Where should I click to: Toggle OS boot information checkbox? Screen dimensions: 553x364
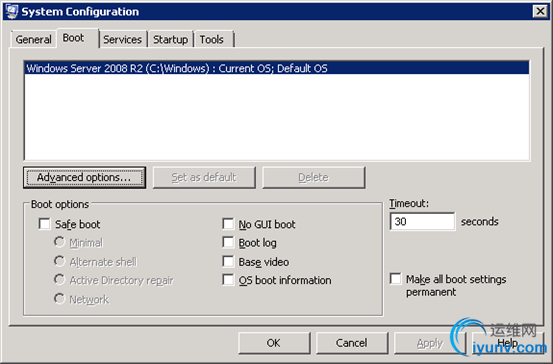pyautogui.click(x=228, y=280)
